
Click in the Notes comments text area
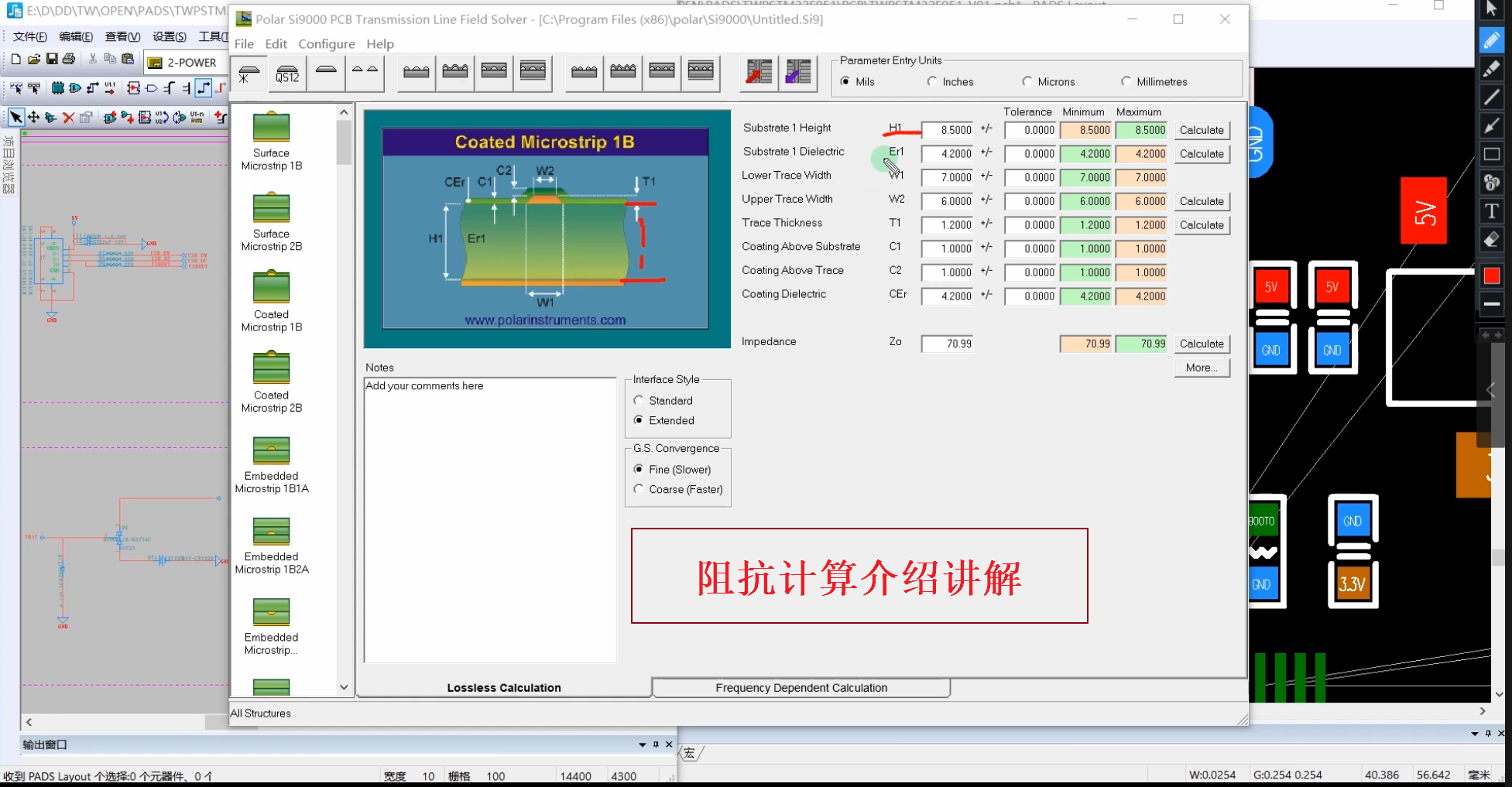490,520
